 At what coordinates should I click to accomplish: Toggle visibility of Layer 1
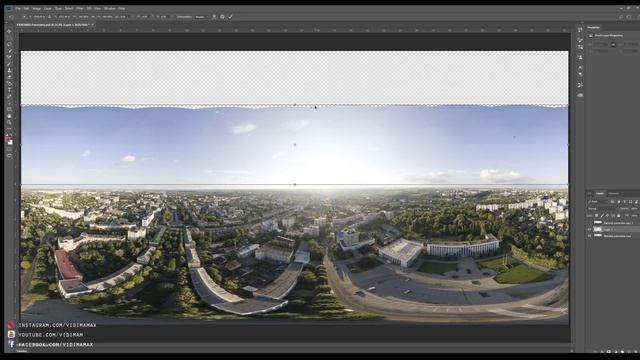(589, 229)
